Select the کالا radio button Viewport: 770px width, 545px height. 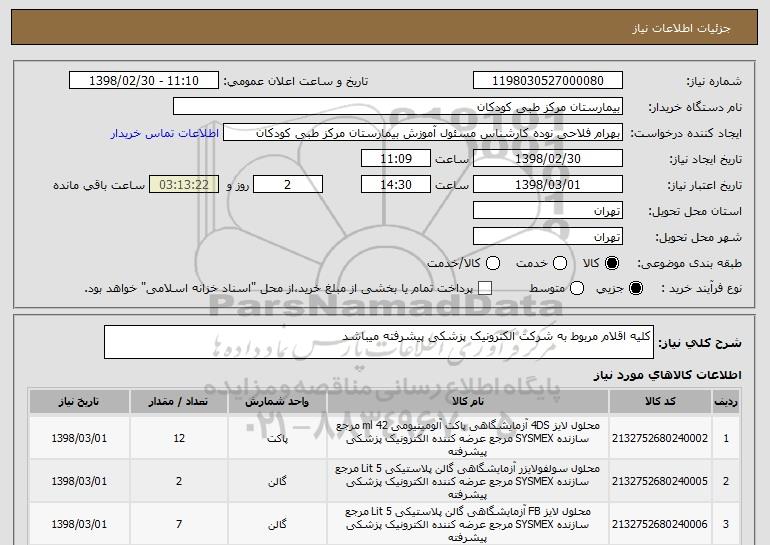click(612, 263)
